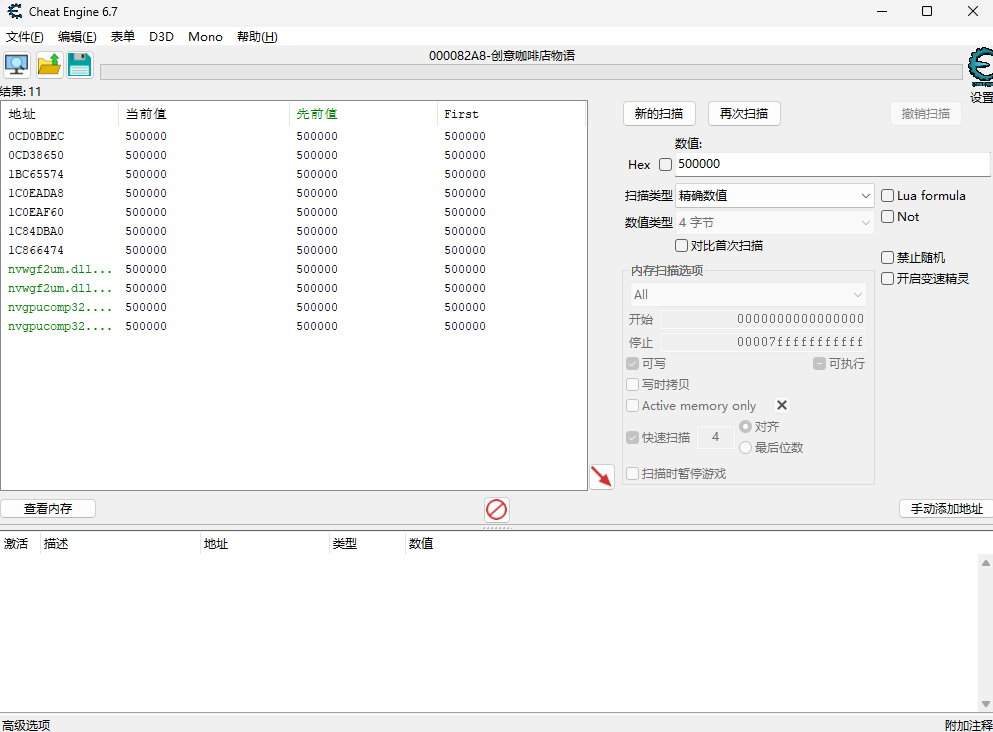
Task: Click the red clear list icon
Action: (x=496, y=510)
